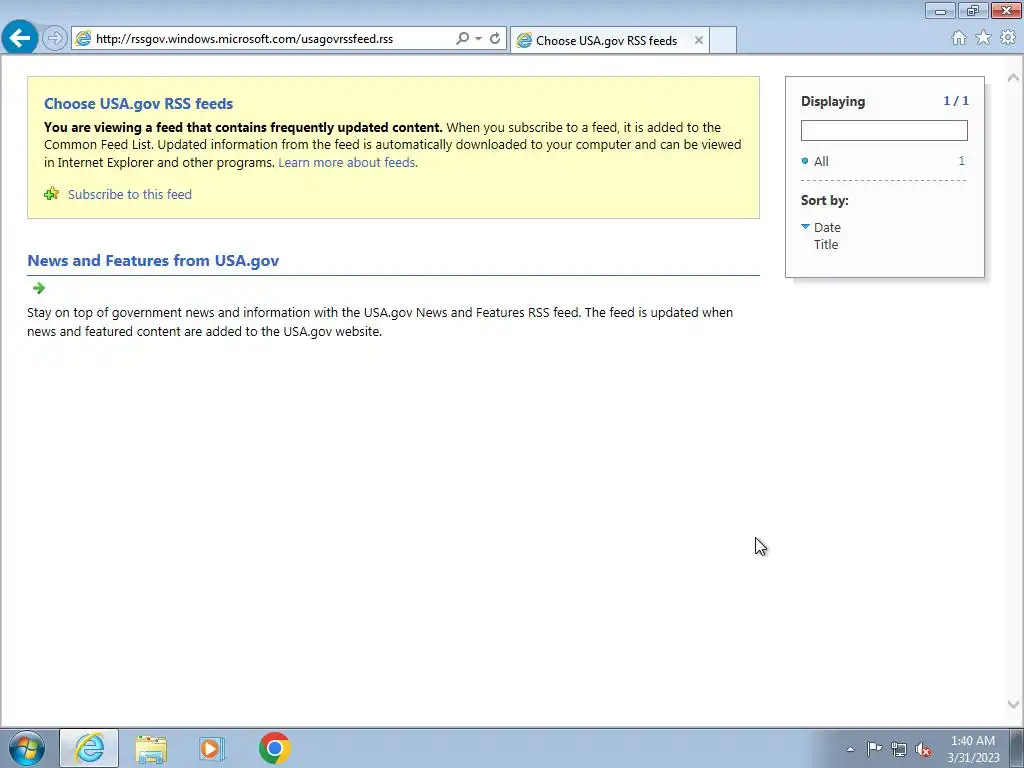Restore down the Internet Explorer window
The height and width of the screenshot is (768, 1024).
(x=973, y=10)
